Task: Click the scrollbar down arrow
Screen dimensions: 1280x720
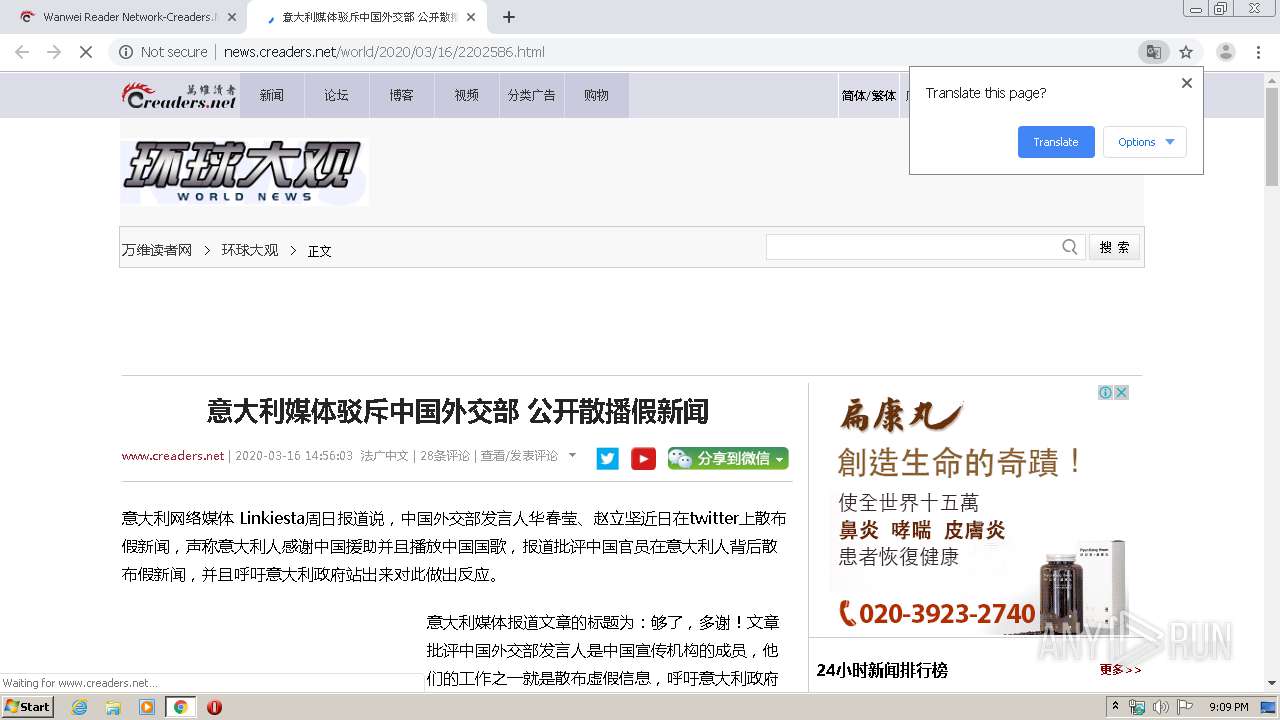Action: tap(1271, 684)
